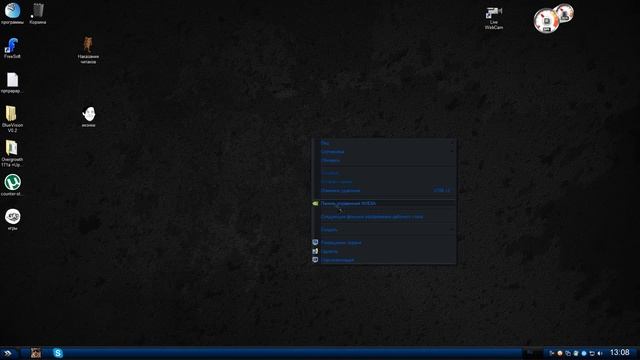Expand the Сортировка submenu
Screen dimensions: 640x360
[x=384, y=152]
